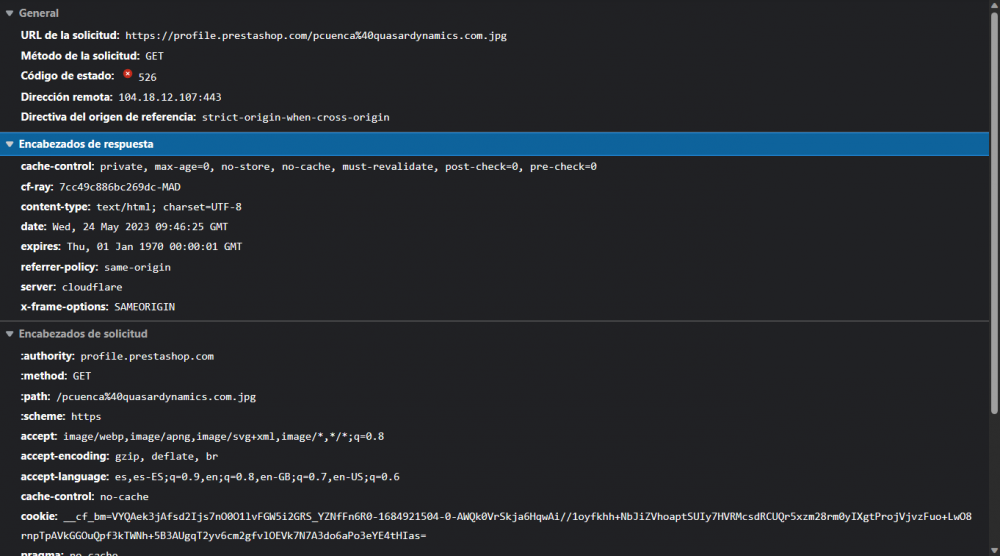Select accept-language 'es,es-ES;q=0.9...' value
Viewport: 1000px width, 556px height.
257,477
